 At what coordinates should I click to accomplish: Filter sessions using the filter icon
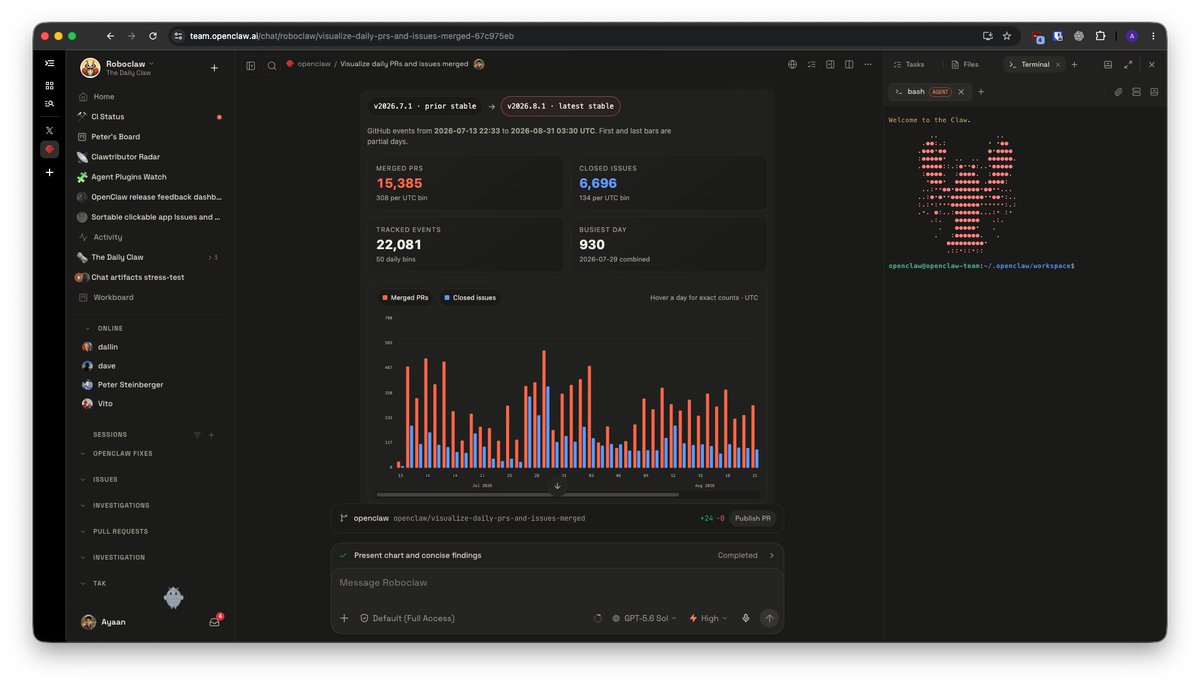(197, 435)
